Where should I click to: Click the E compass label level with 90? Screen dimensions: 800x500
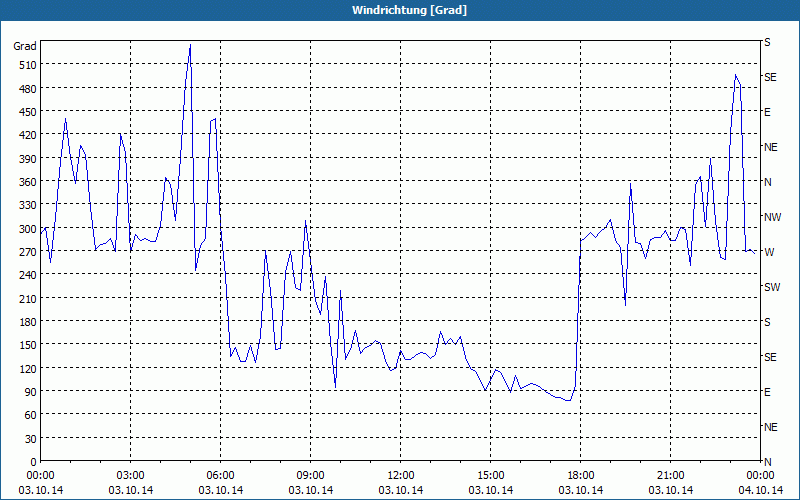tap(767, 392)
